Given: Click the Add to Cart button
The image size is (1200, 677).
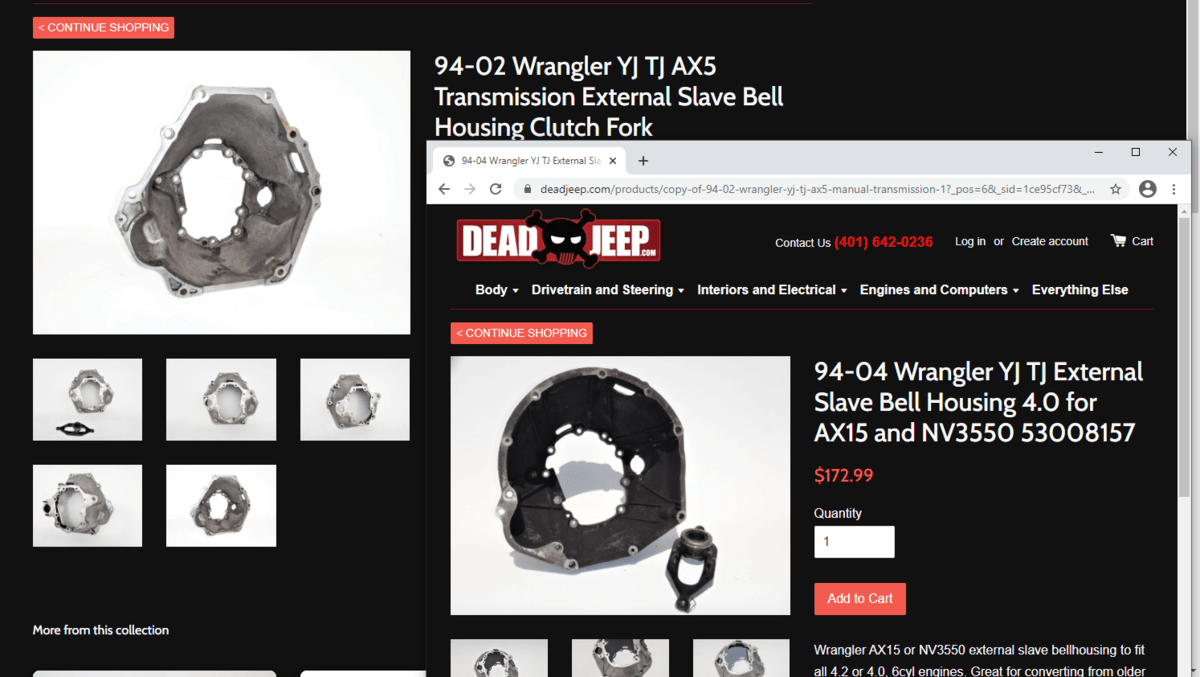Looking at the screenshot, I should tap(860, 599).
